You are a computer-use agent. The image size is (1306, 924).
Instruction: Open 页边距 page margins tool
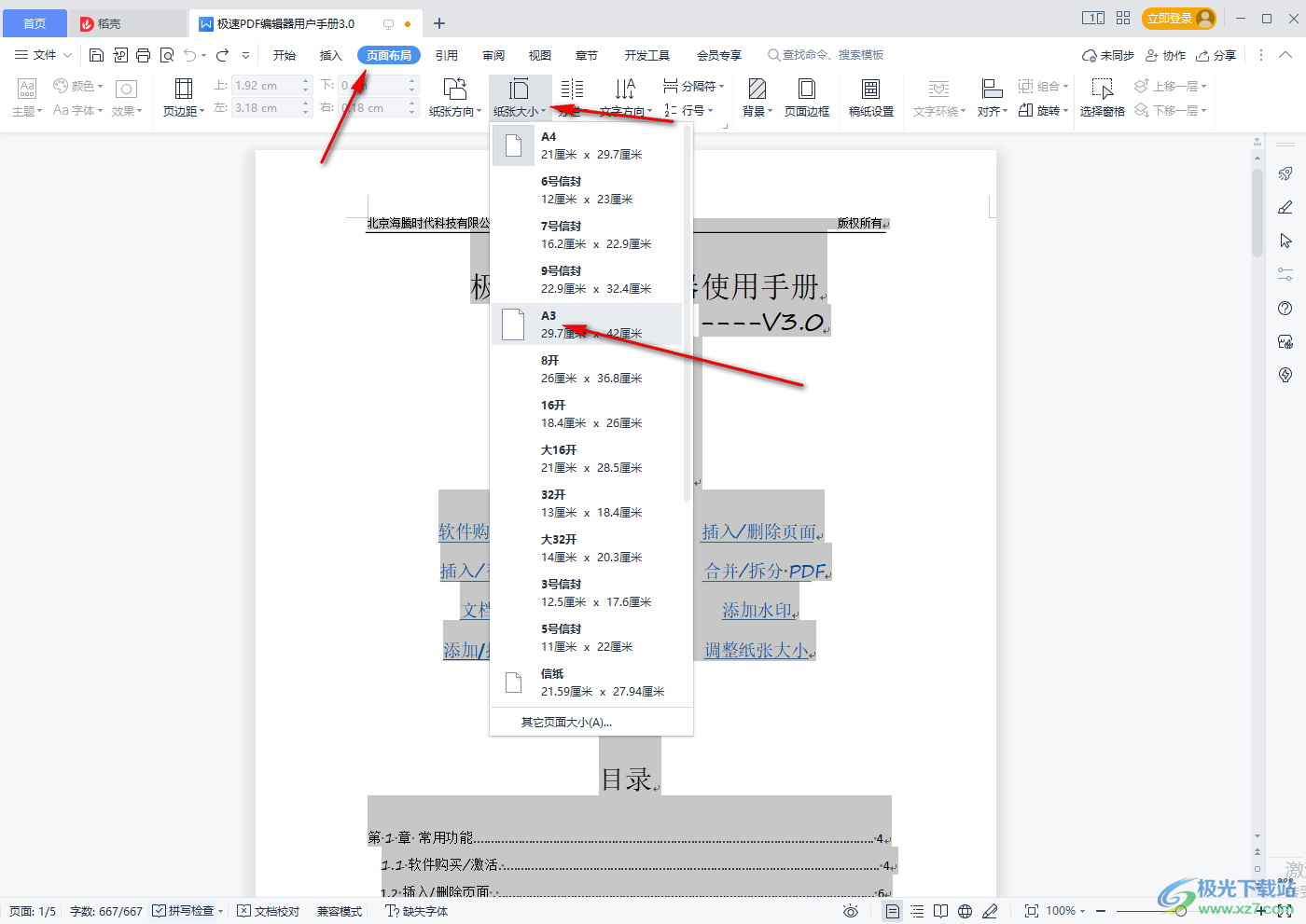[x=184, y=97]
